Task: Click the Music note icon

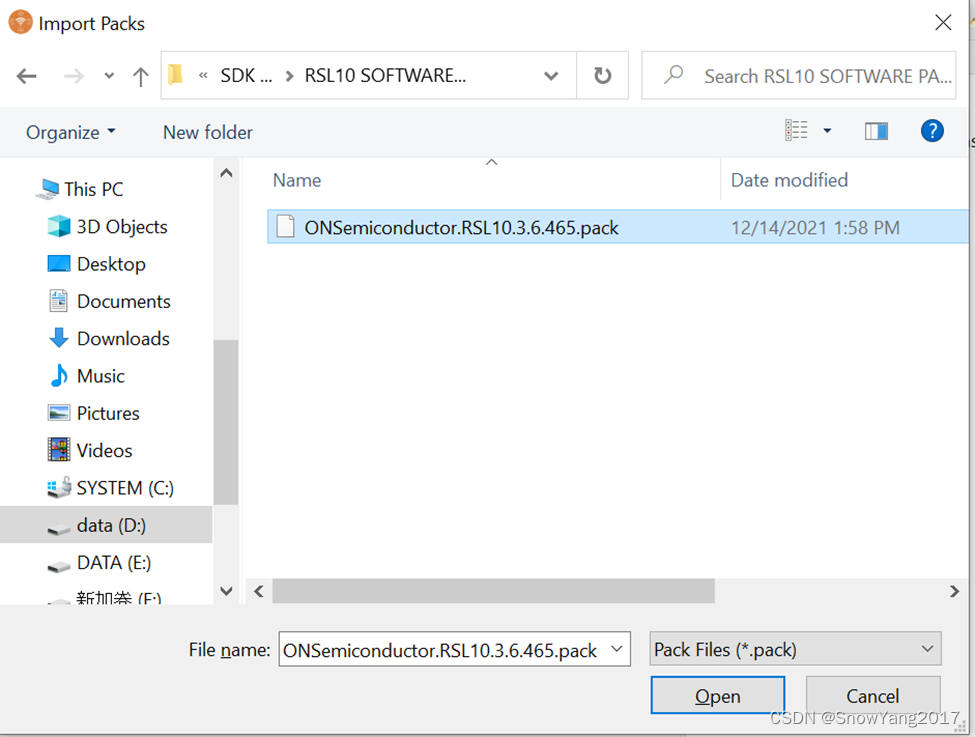Action: click(59, 375)
